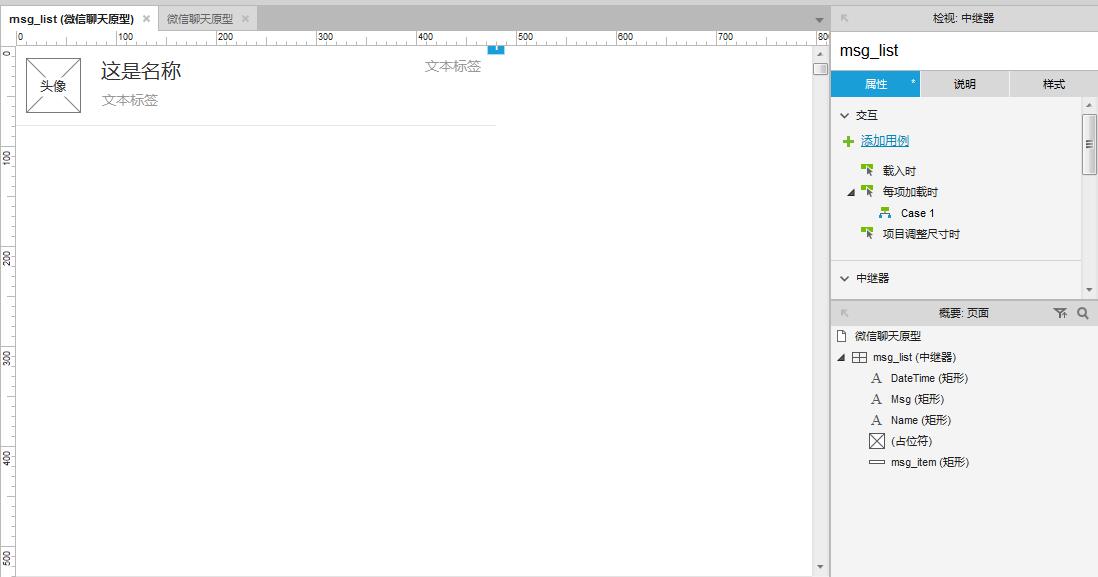
Task: Click the inspector panel scroll-down arrow
Action: coord(1089,290)
